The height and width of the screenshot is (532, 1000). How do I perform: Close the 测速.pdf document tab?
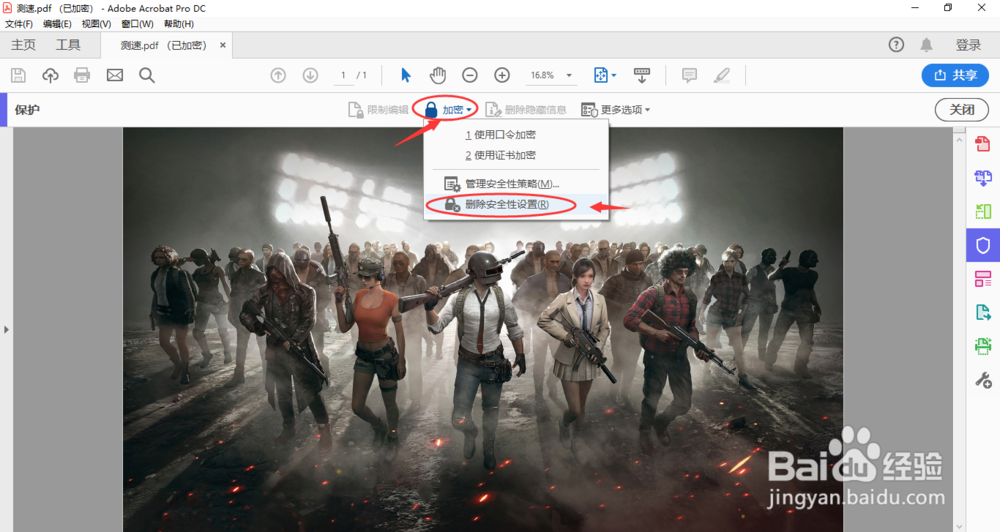pos(223,45)
